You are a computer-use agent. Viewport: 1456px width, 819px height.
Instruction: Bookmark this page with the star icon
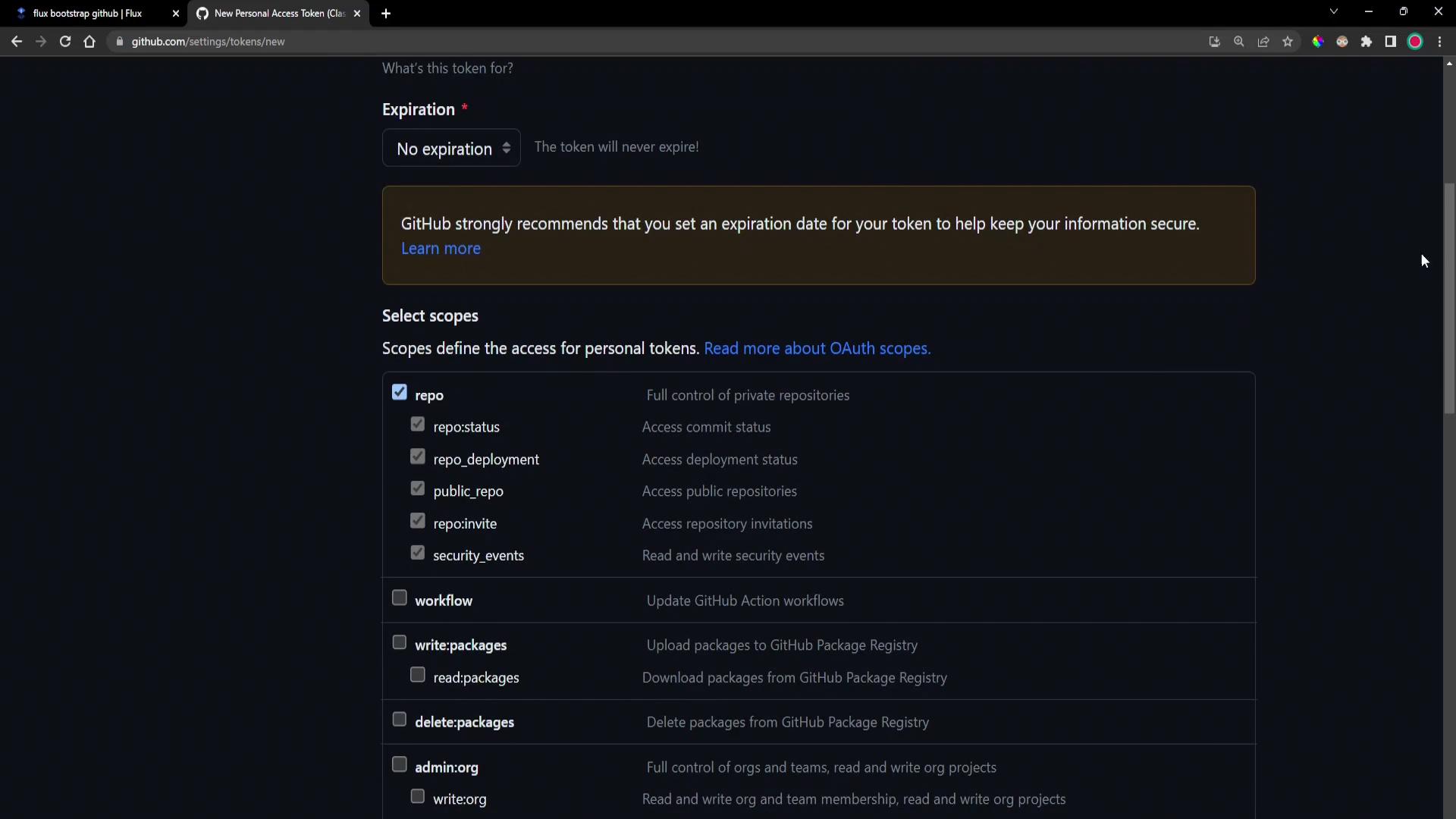coord(1287,42)
